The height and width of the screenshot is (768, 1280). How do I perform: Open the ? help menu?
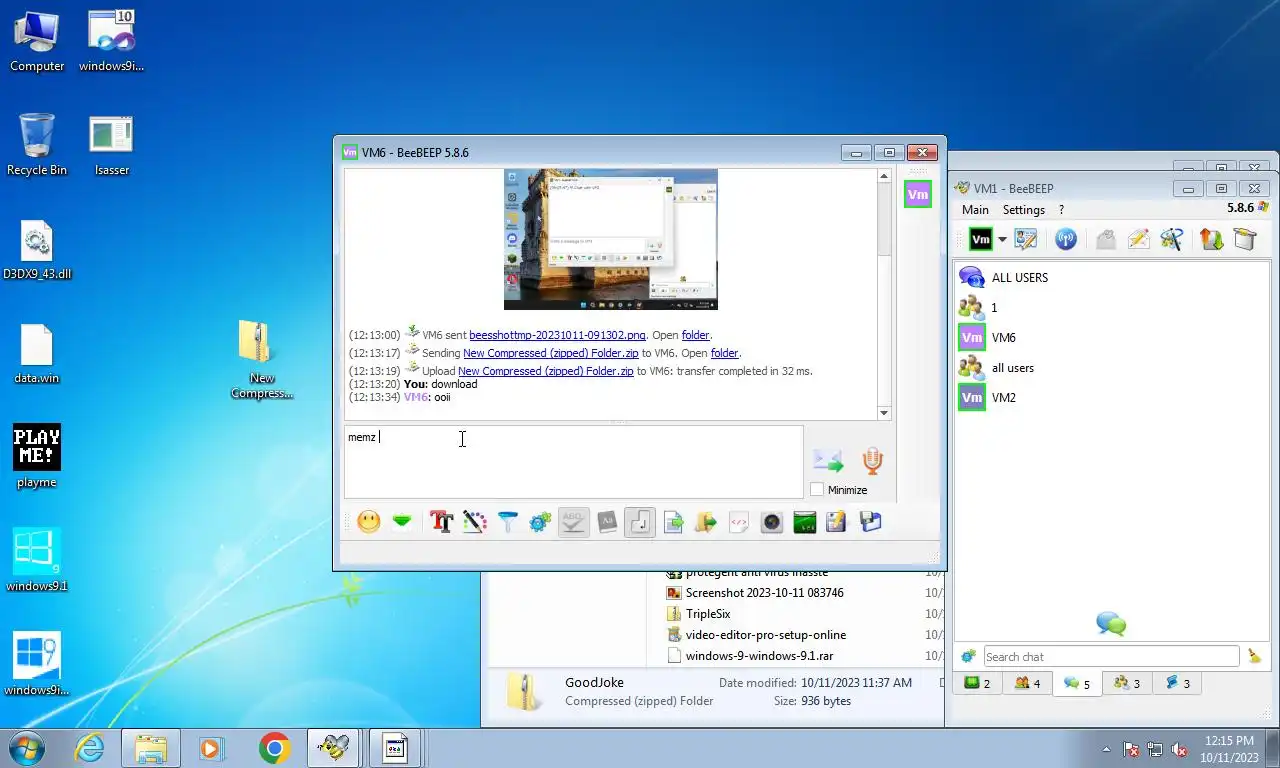click(1061, 210)
